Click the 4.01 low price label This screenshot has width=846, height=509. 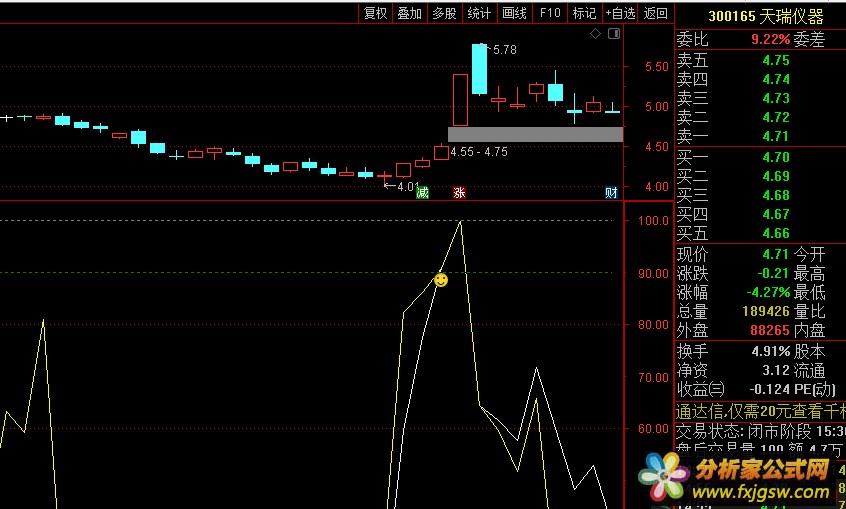point(408,187)
